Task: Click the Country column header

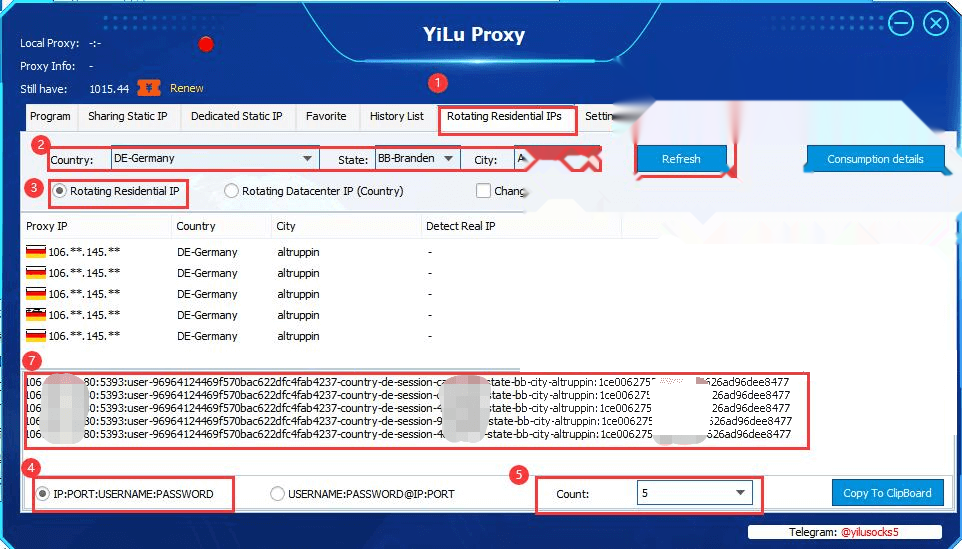Action: [221, 226]
